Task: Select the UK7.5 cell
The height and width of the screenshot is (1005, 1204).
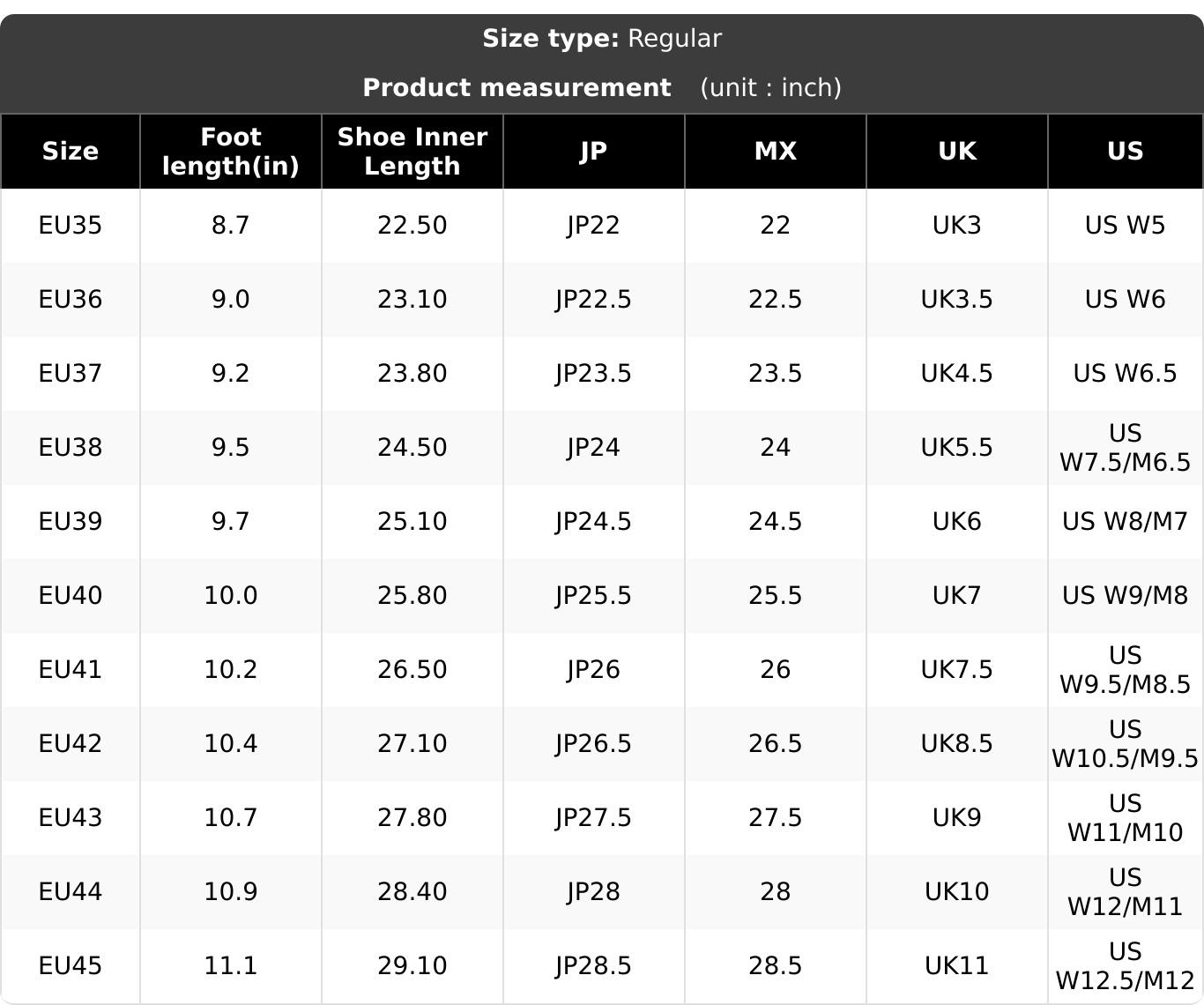Action: (957, 670)
